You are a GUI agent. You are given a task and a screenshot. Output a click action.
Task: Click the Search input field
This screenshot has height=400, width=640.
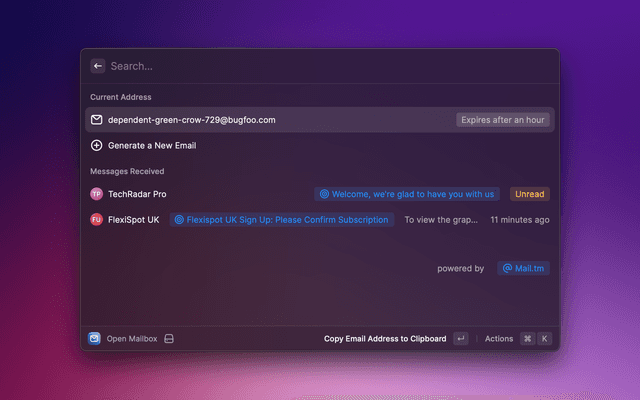point(300,66)
